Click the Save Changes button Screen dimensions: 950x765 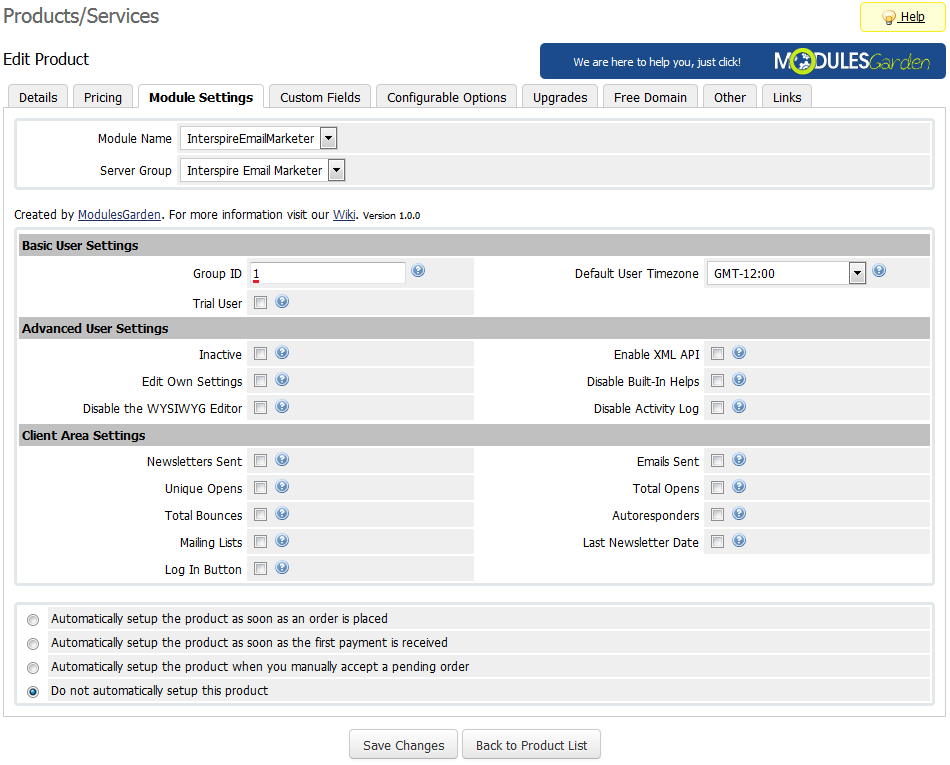(x=404, y=745)
